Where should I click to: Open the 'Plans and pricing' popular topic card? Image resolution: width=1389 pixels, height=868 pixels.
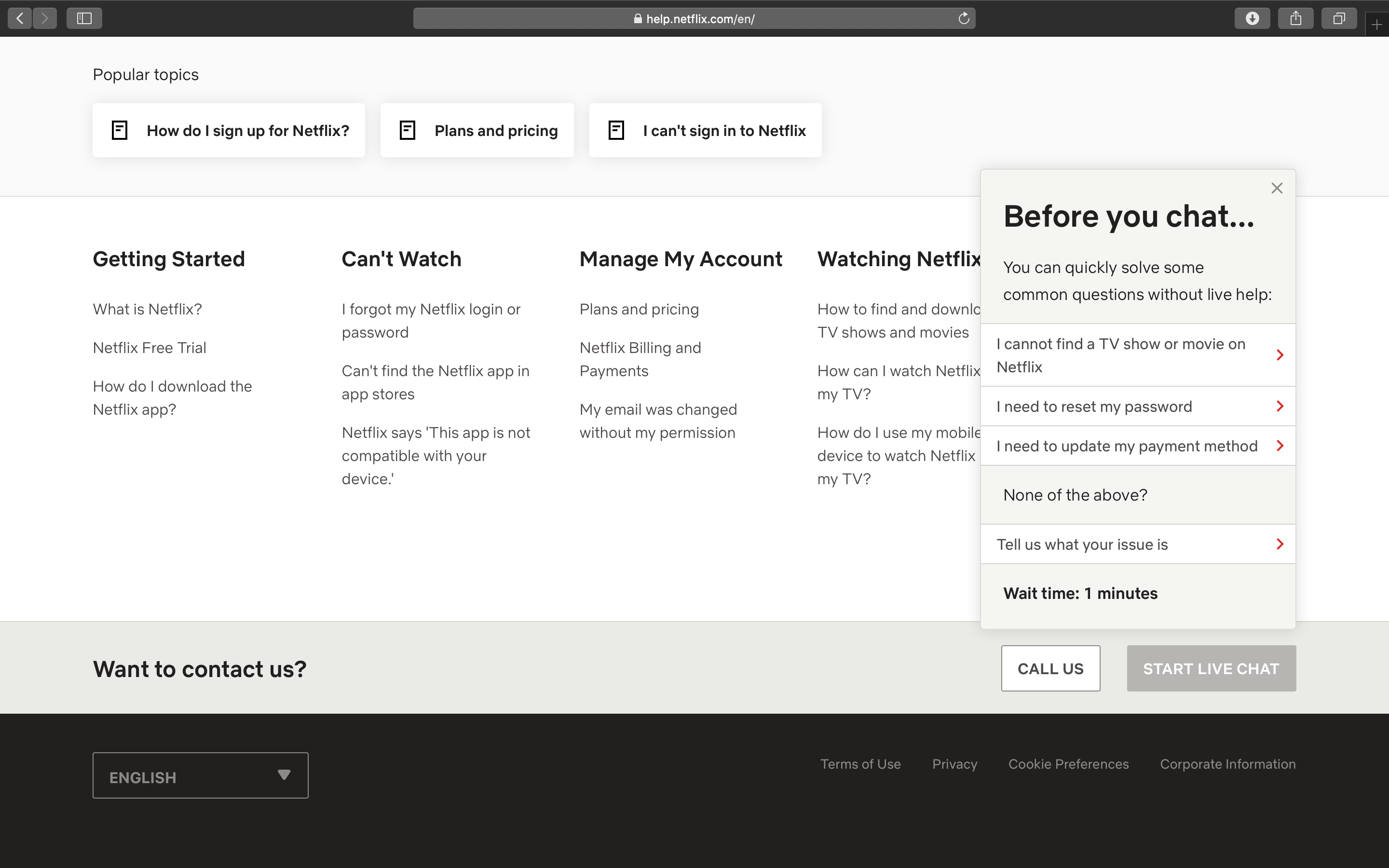(x=477, y=130)
